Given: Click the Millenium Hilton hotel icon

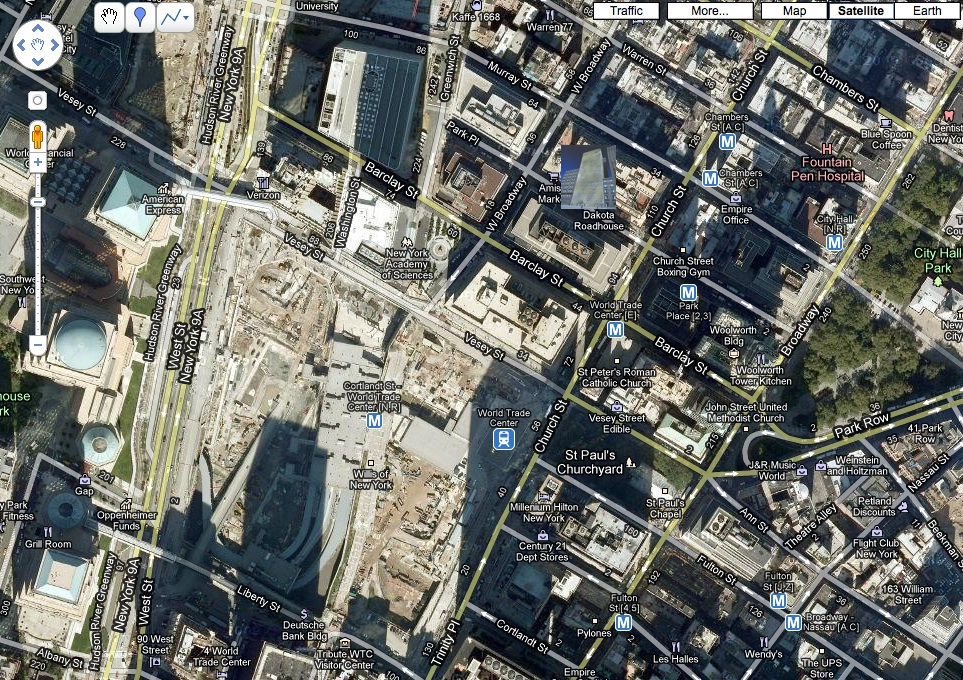Looking at the screenshot, I should coord(543,496).
